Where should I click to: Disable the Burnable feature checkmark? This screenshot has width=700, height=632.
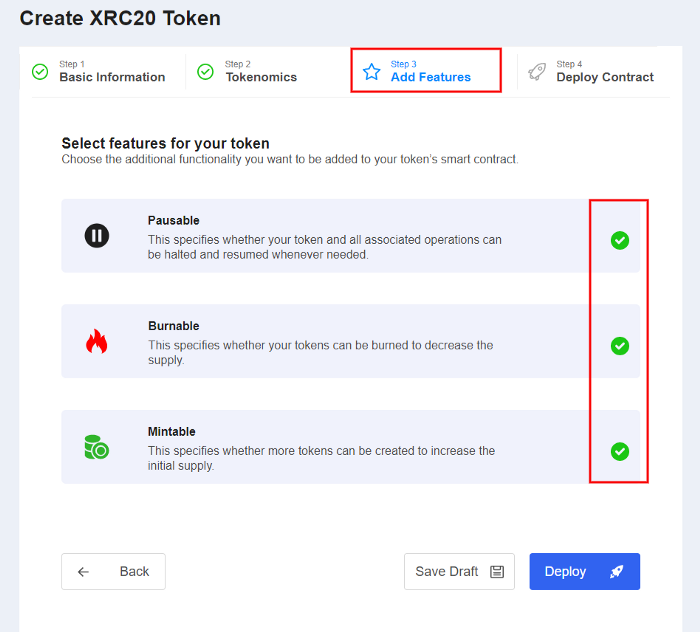(620, 346)
